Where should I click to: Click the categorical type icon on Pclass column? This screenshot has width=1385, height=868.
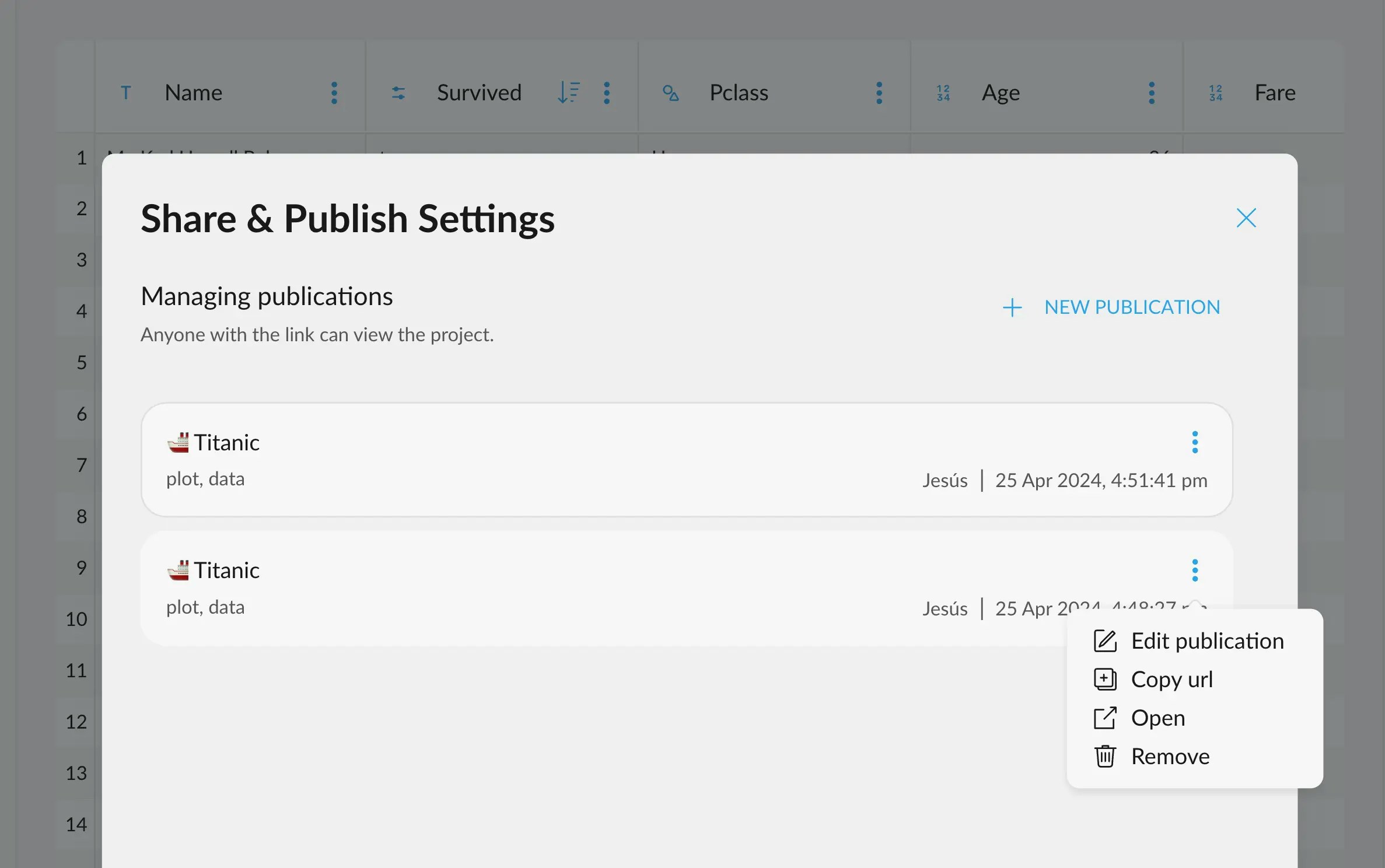tap(671, 92)
